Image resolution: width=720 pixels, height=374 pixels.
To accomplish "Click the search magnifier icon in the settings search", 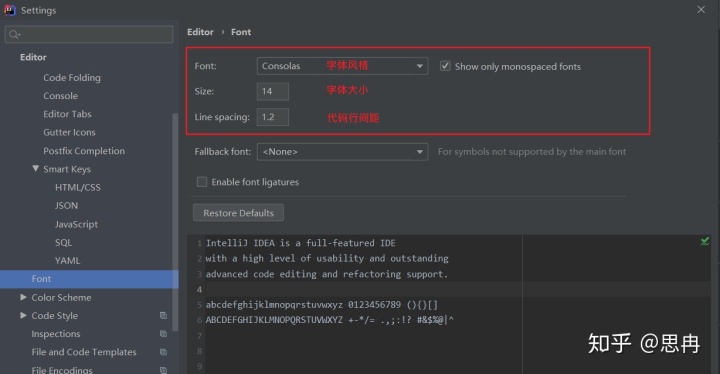I will 14,34.
